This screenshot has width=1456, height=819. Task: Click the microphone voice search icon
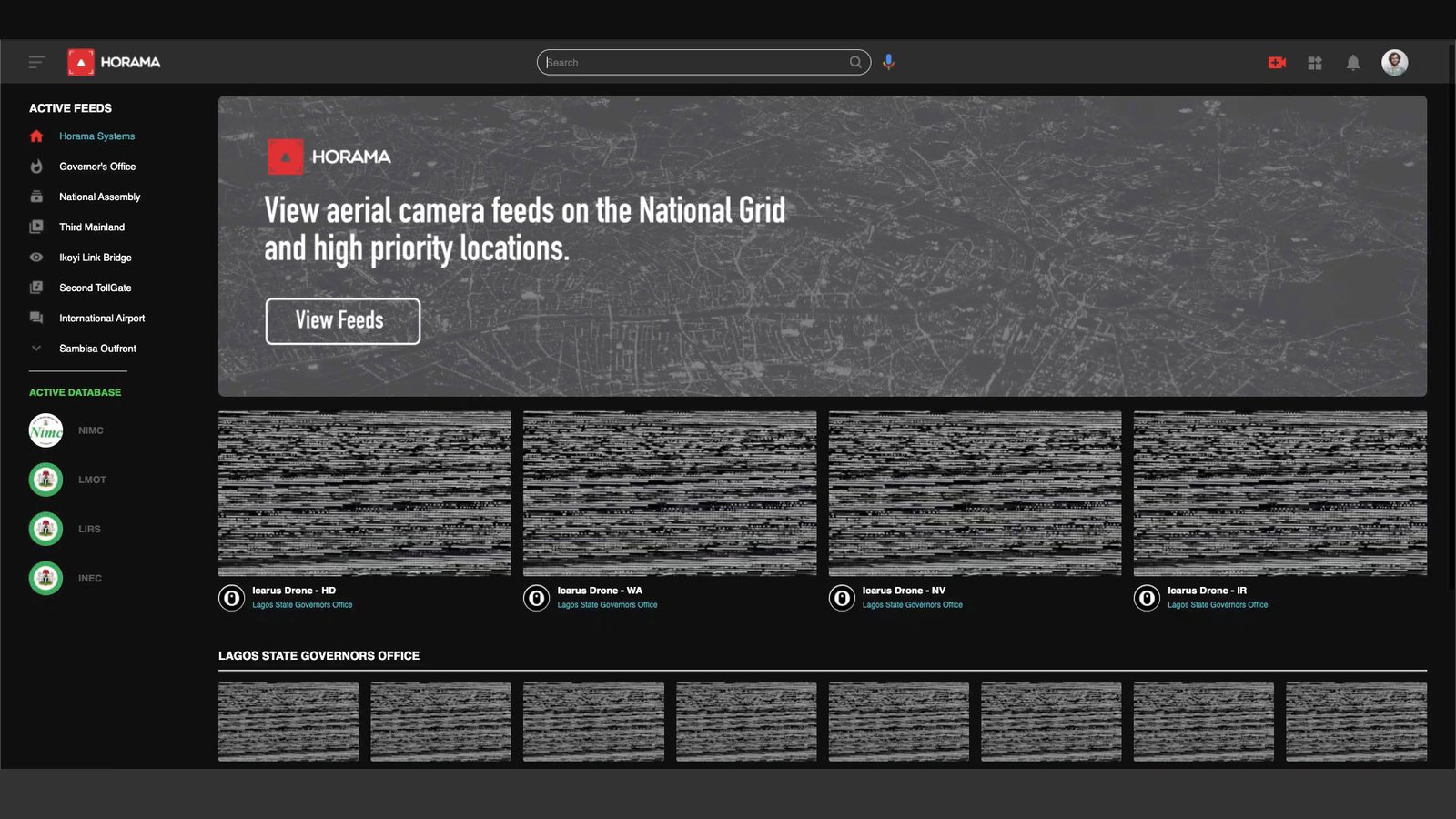(888, 62)
